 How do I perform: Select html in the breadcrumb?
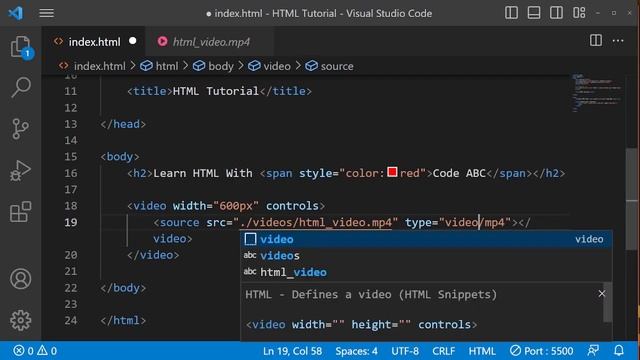(x=167, y=66)
